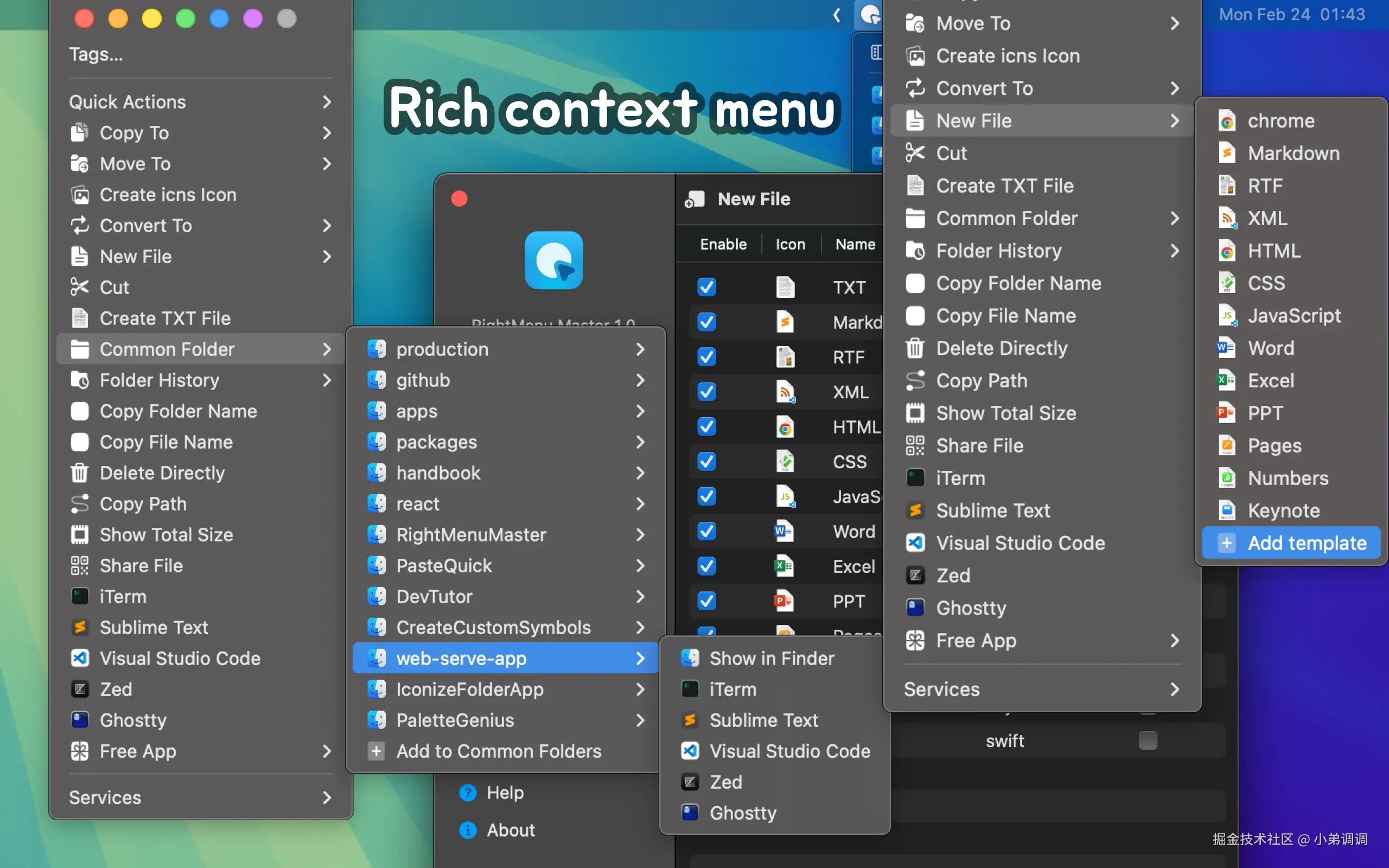Click the Delete Directly trash icon in the left menu

(x=80, y=473)
